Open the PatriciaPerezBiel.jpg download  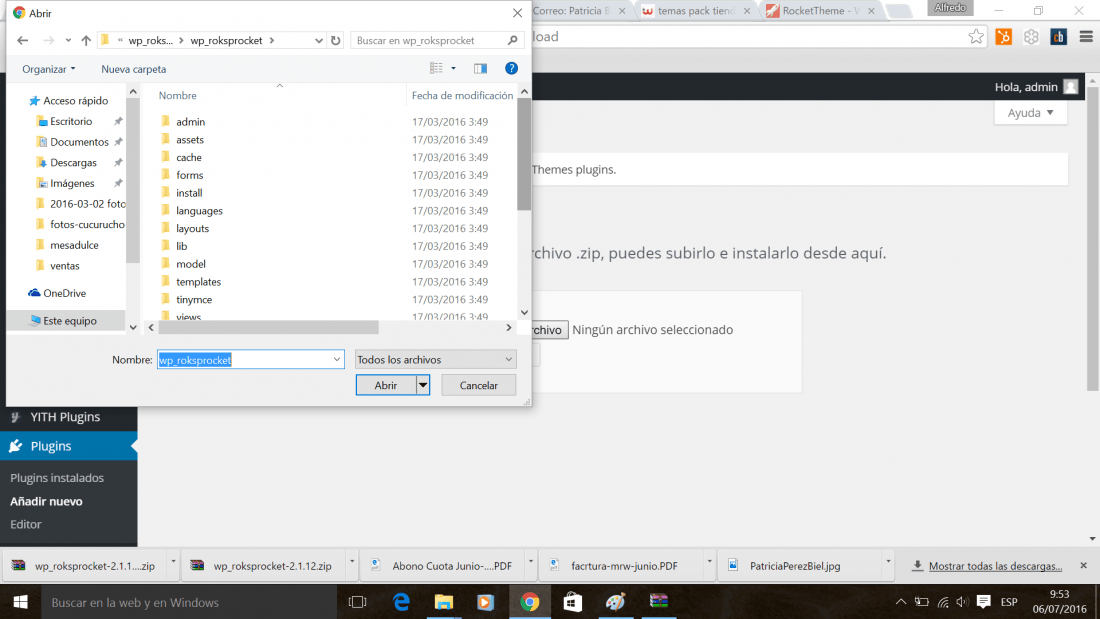pos(794,566)
